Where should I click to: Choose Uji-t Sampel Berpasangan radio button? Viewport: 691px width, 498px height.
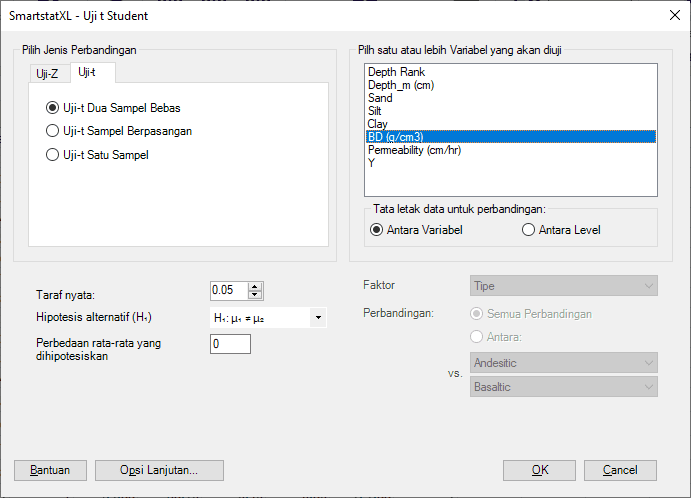pyautogui.click(x=52, y=131)
